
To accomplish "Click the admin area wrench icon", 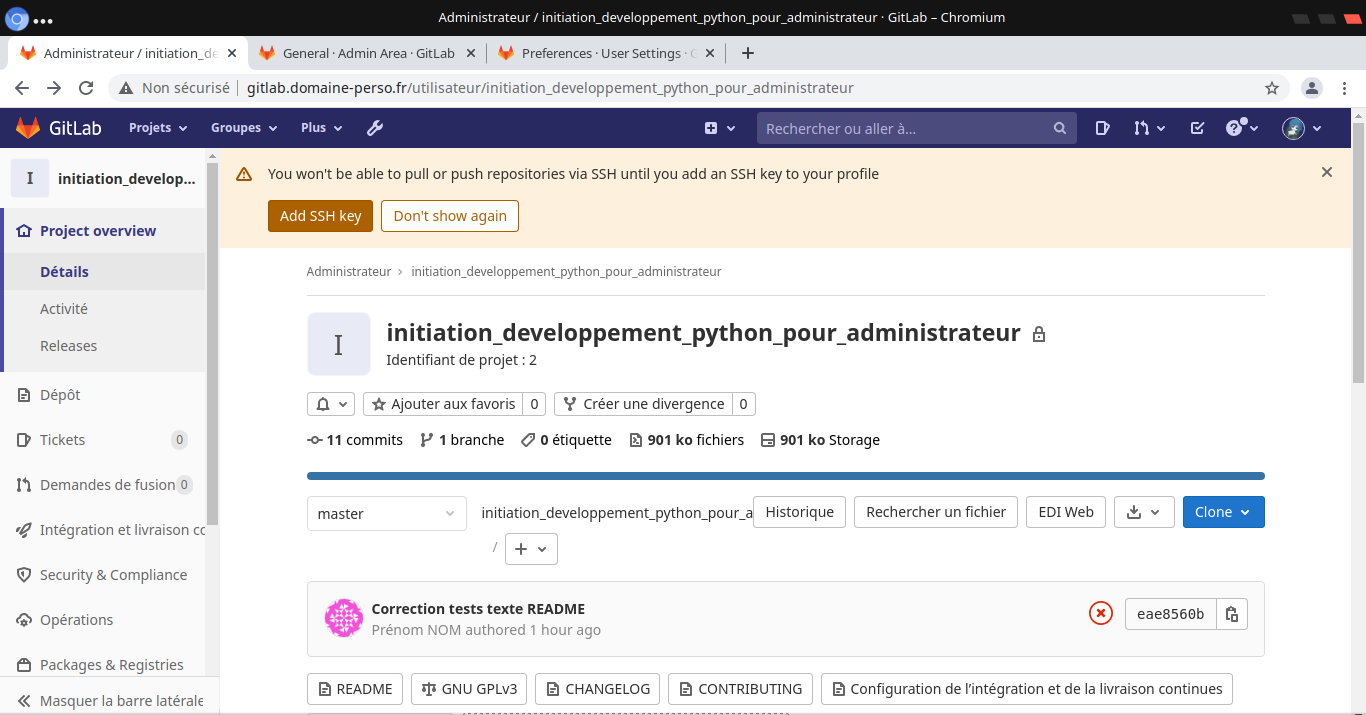I will [x=375, y=128].
